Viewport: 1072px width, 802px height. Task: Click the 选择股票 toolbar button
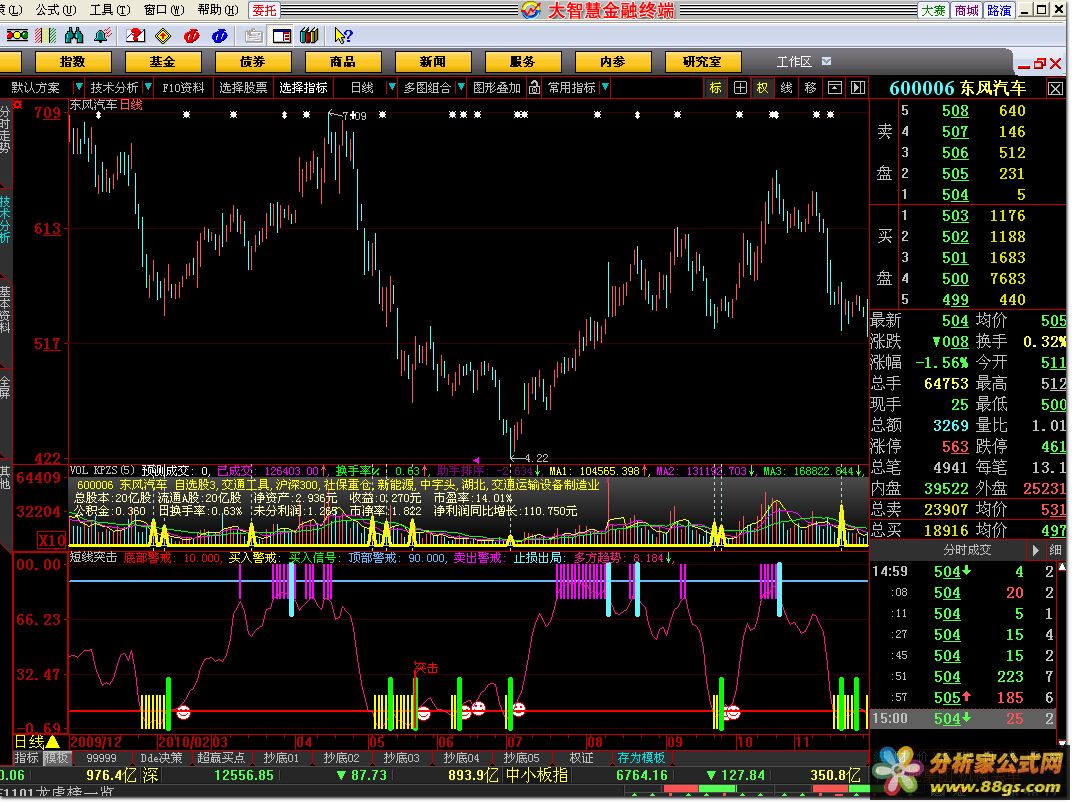point(243,88)
